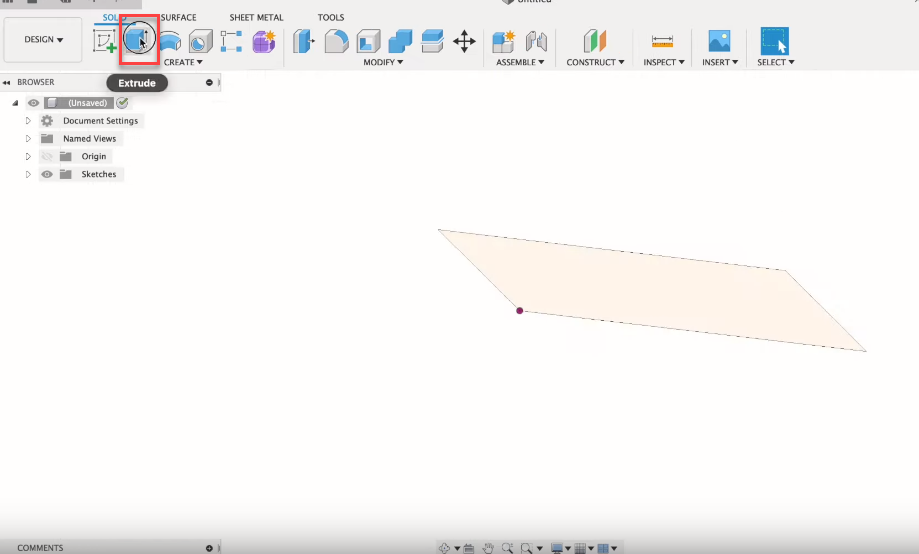Select the Combine tool icon
919x554 pixels.
(x=400, y=41)
